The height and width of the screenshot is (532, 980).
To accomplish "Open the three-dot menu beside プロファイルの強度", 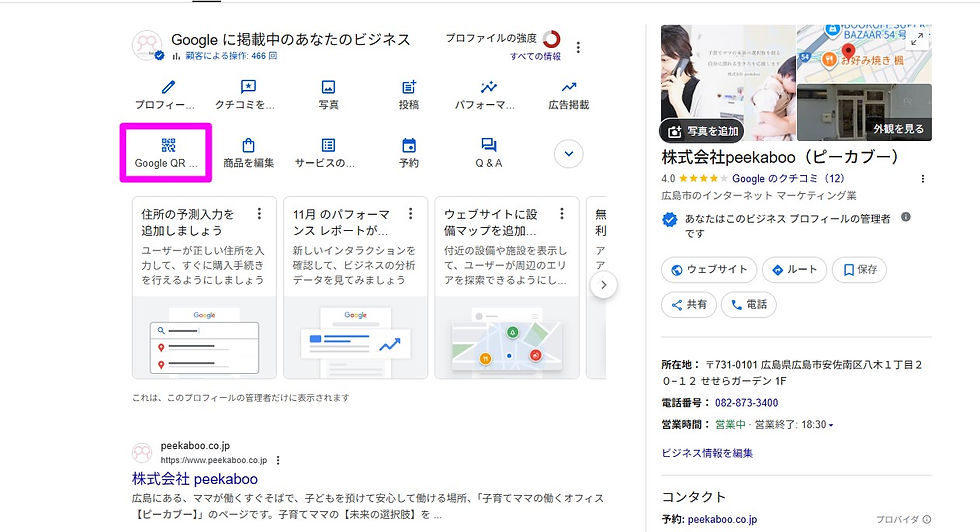I will [578, 48].
